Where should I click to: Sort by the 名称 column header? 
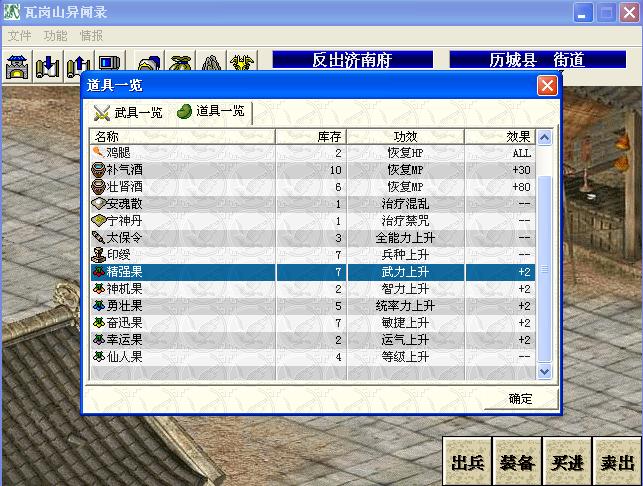(x=182, y=137)
